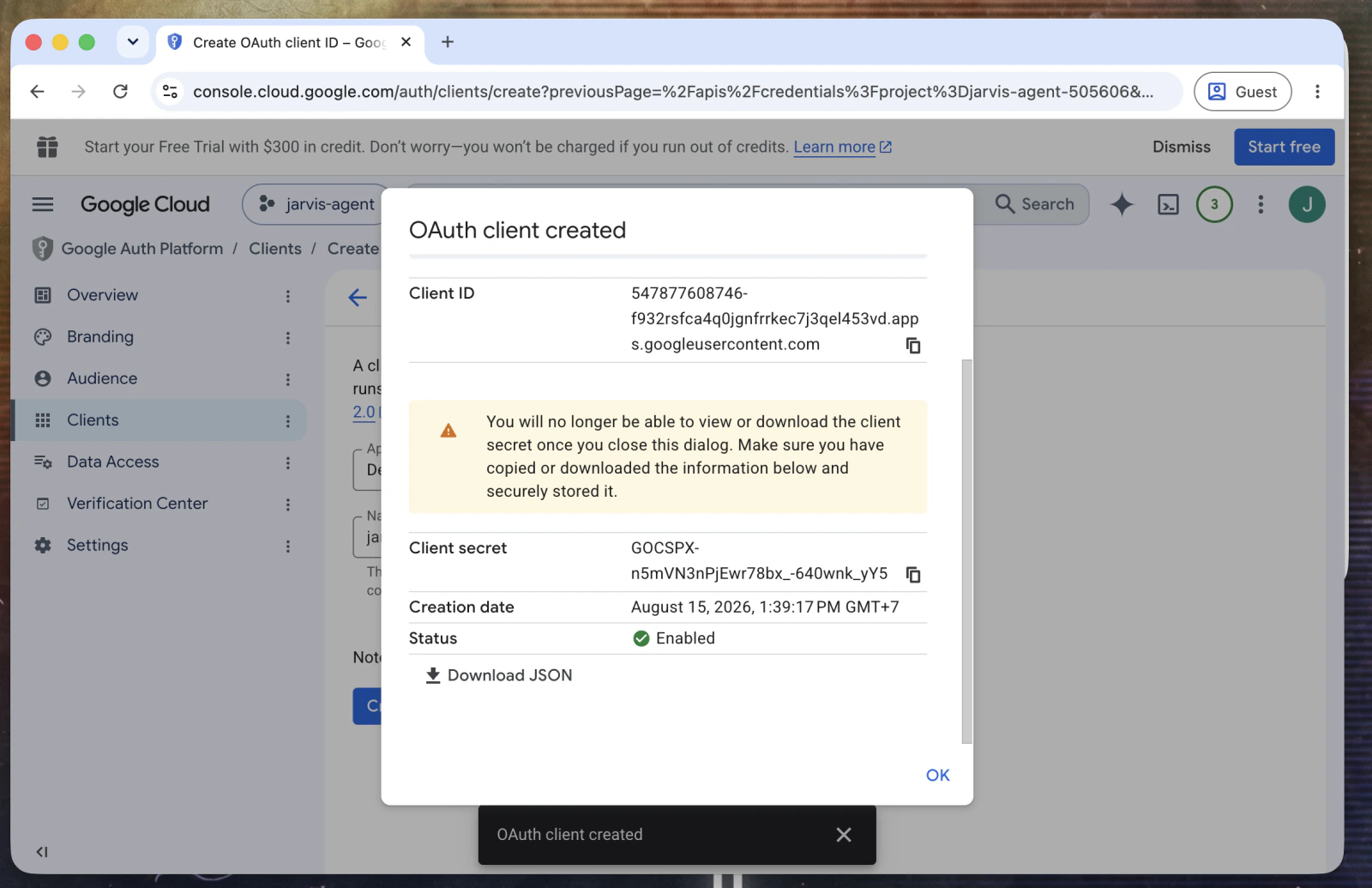Image resolution: width=1372 pixels, height=888 pixels.
Task: Collapse the left navigation sidebar
Action: [42, 852]
